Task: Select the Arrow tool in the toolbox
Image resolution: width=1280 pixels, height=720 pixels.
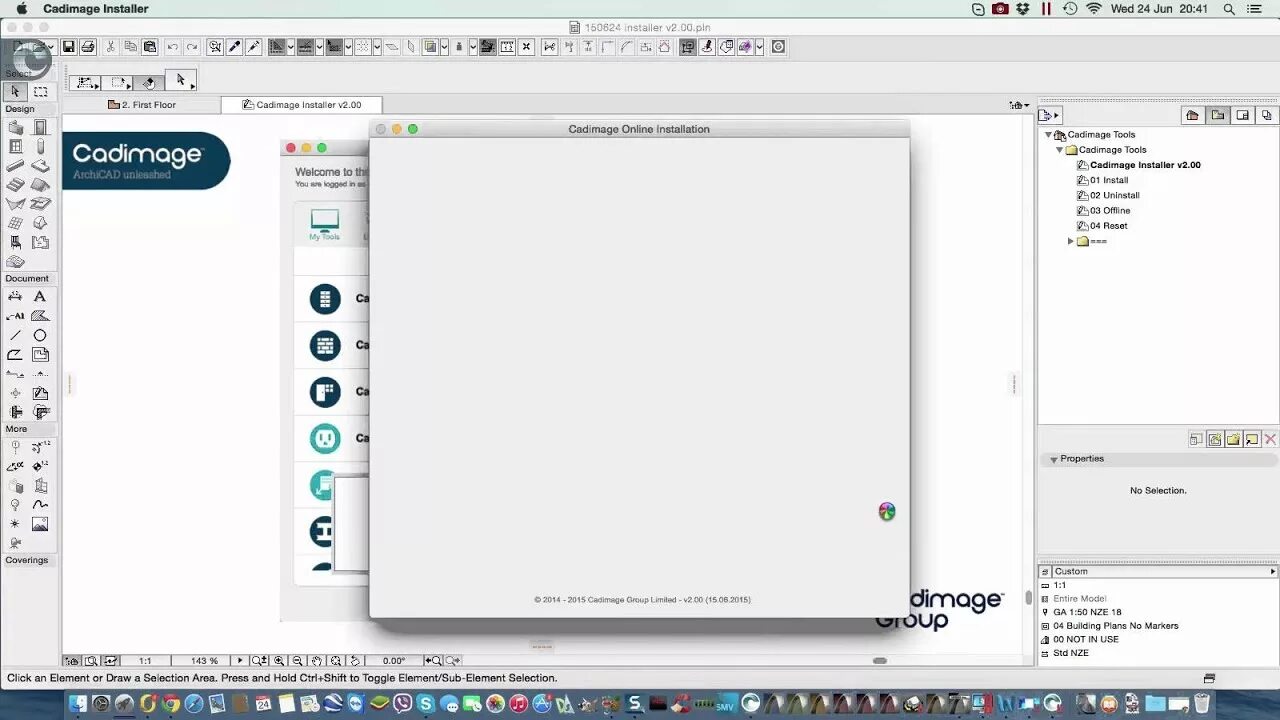Action: point(16,91)
